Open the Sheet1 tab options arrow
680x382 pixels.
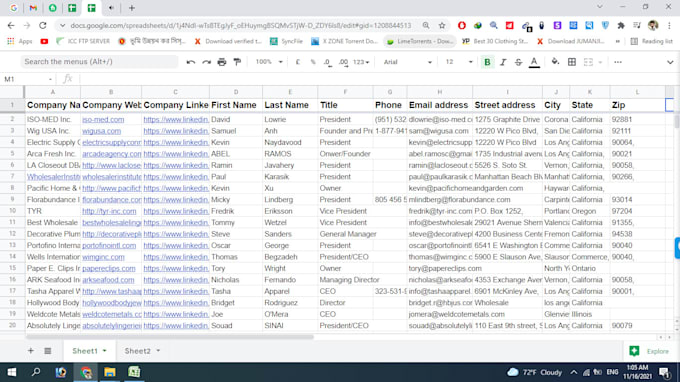click(105, 351)
